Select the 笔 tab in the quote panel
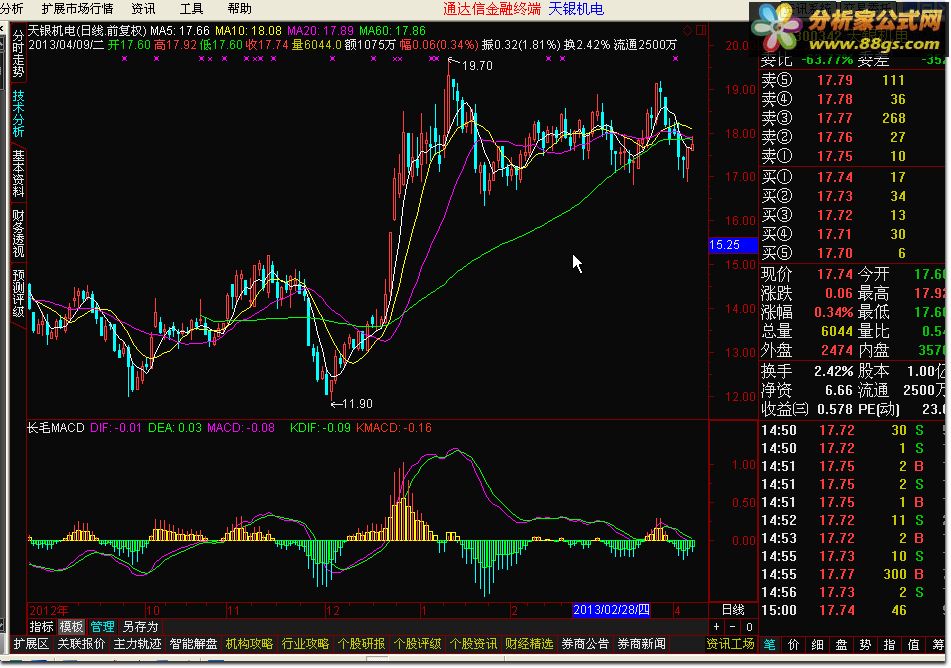The image size is (951, 668). click(x=770, y=645)
